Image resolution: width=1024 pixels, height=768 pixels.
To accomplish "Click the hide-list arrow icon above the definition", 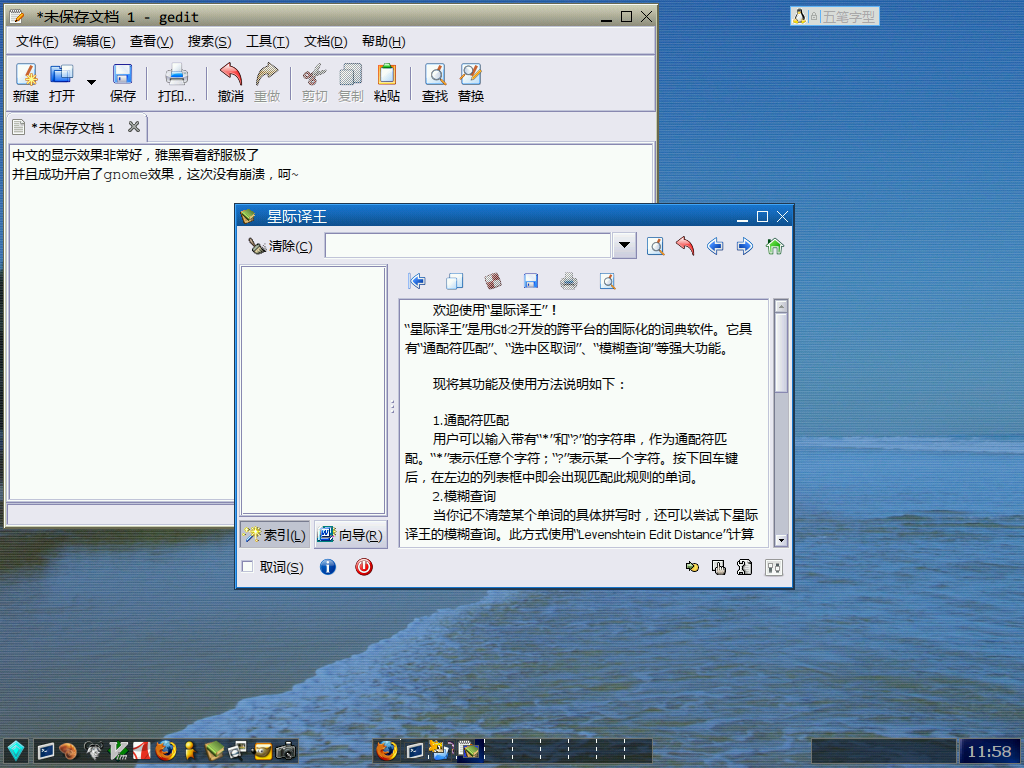I will [417, 281].
